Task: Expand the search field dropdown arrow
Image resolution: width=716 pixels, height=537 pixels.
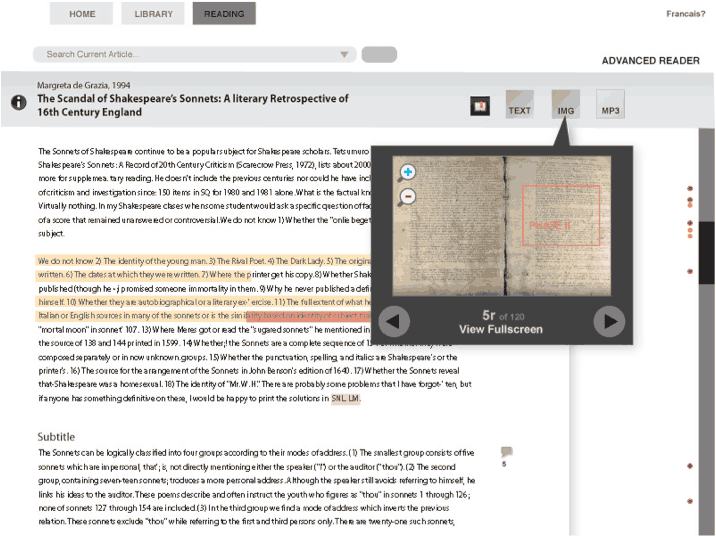Action: tap(344, 55)
